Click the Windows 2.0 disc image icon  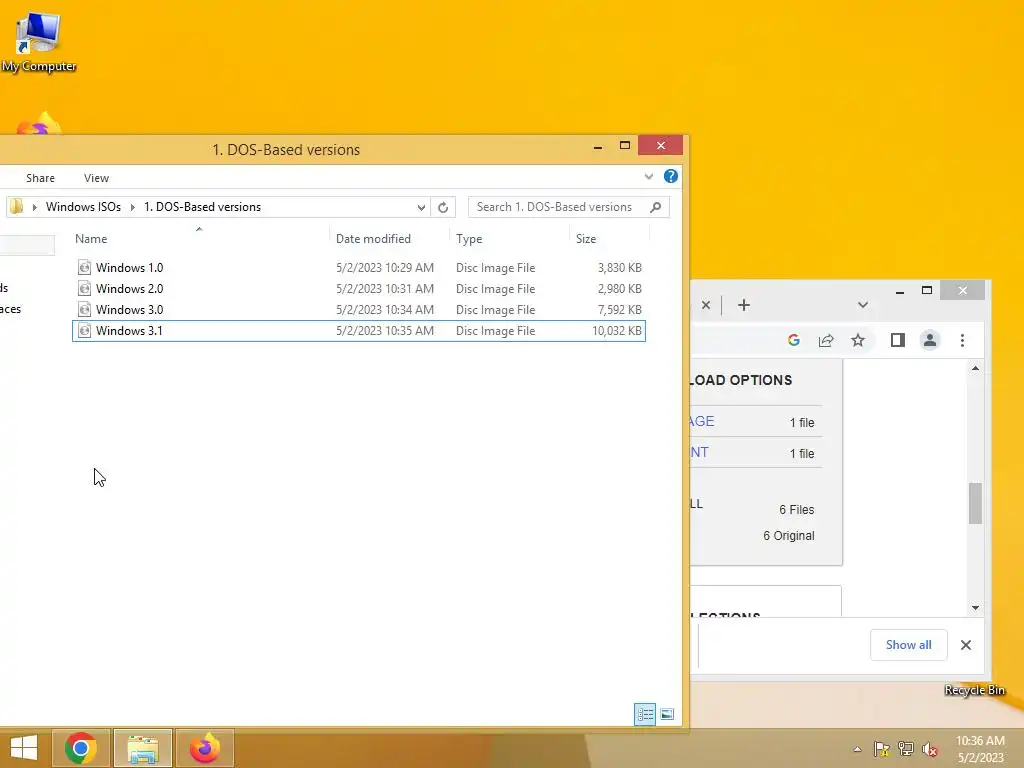point(84,288)
